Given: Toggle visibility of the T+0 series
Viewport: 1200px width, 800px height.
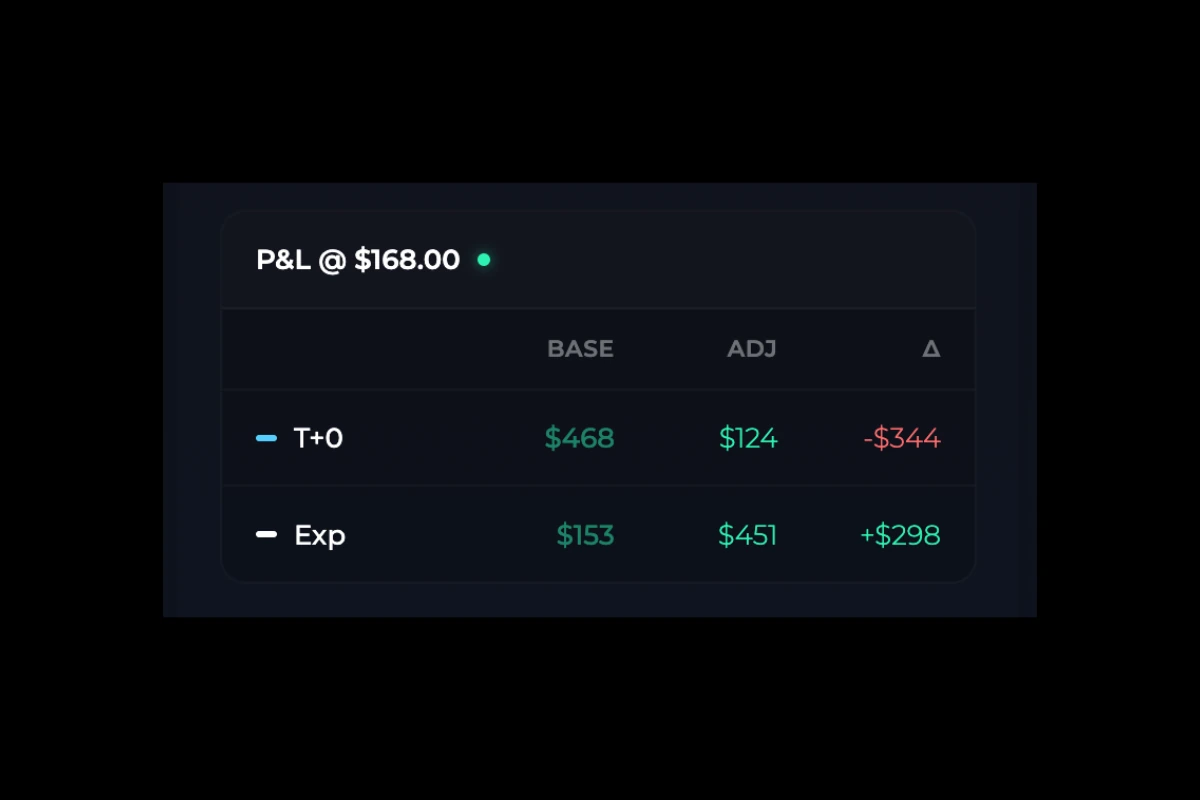Looking at the screenshot, I should pyautogui.click(x=264, y=437).
